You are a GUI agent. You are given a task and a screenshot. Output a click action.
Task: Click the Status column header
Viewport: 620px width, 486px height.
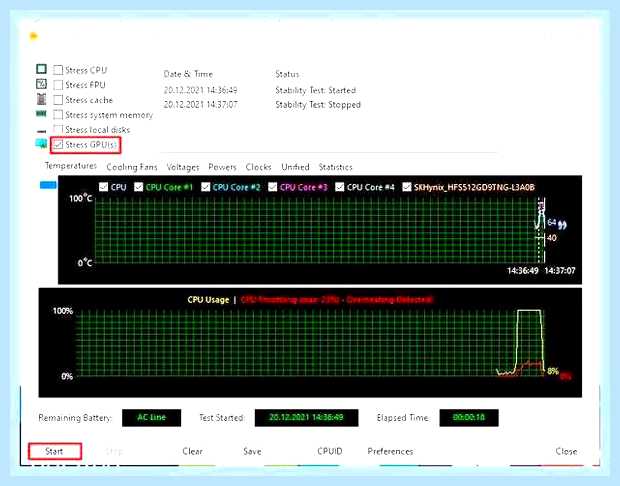[287, 74]
